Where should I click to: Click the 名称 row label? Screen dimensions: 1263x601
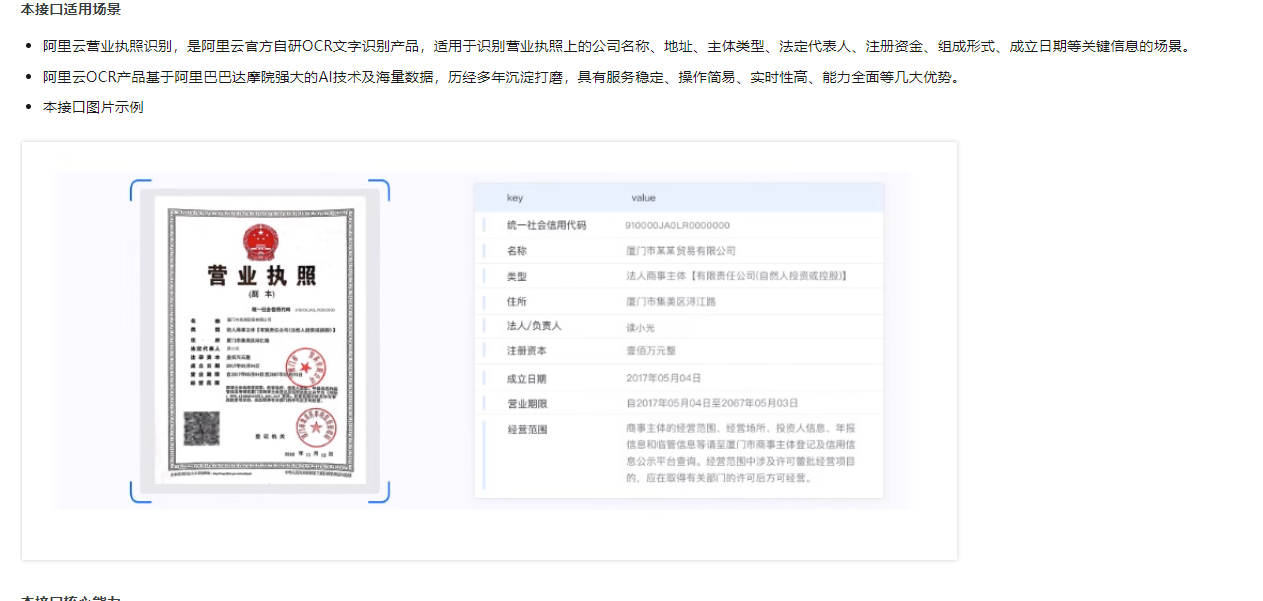[x=517, y=251]
